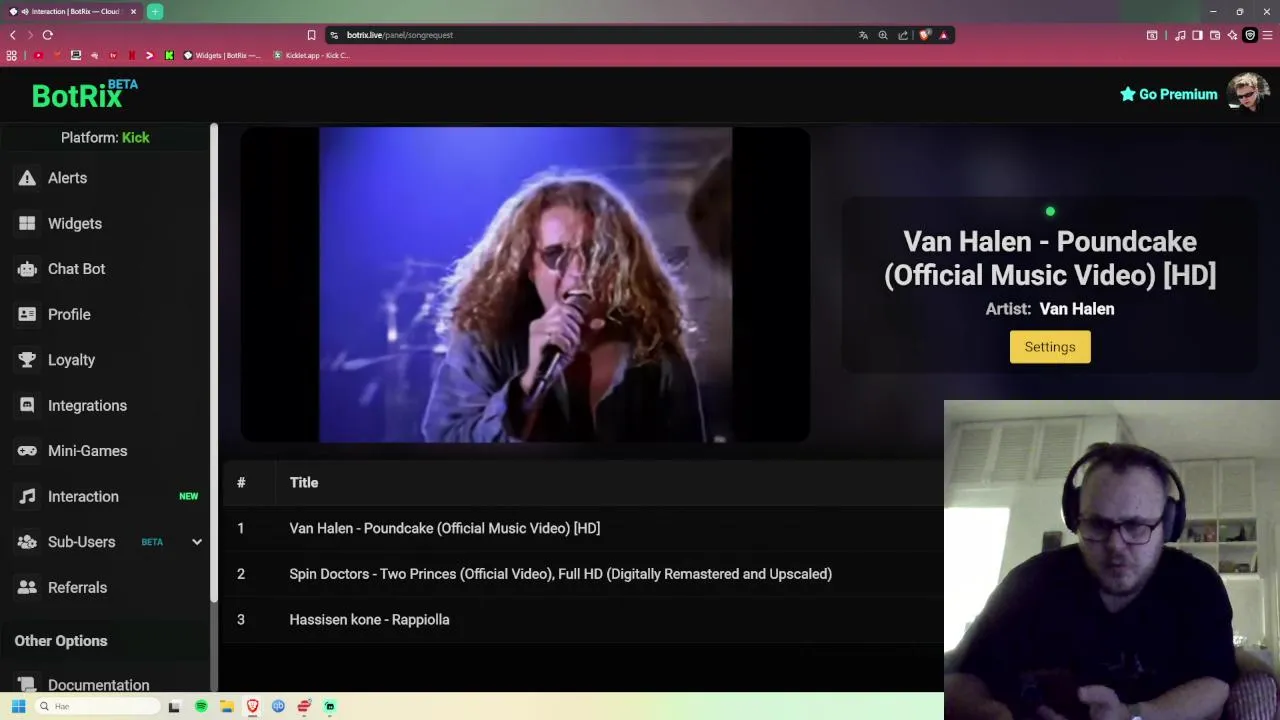
Task: Click the Interaction music note icon
Action: [27, 496]
